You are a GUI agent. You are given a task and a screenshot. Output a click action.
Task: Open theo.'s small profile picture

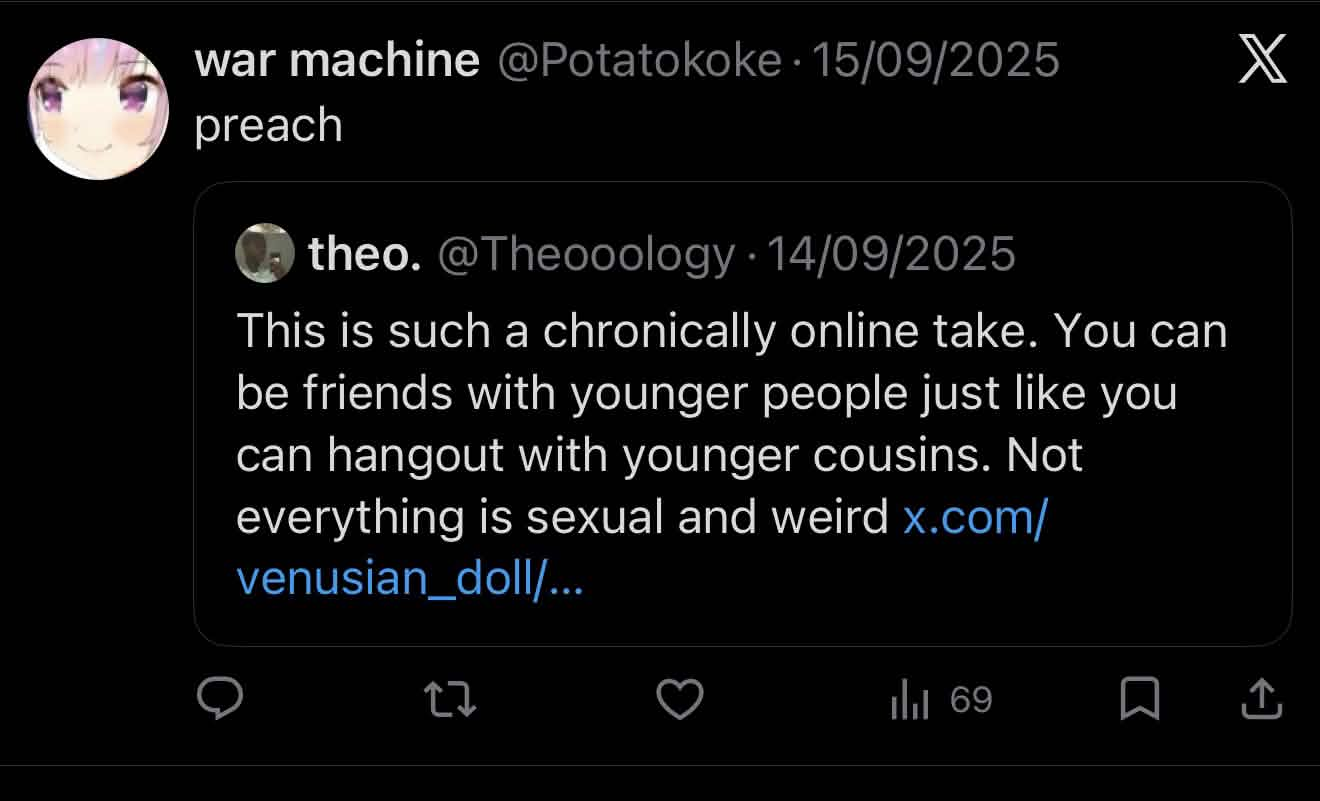click(x=264, y=254)
